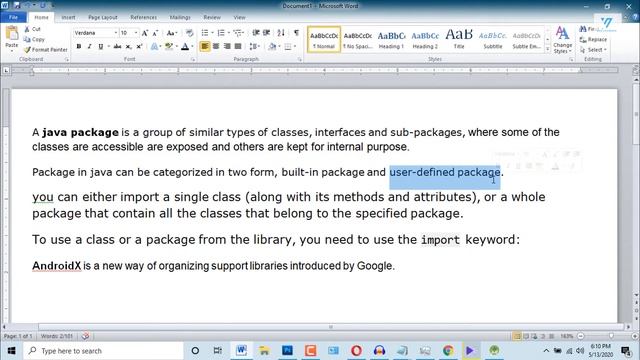Image resolution: width=640 pixels, height=360 pixels.
Task: Open the Paragraph dialog launcher
Action: 300,60
